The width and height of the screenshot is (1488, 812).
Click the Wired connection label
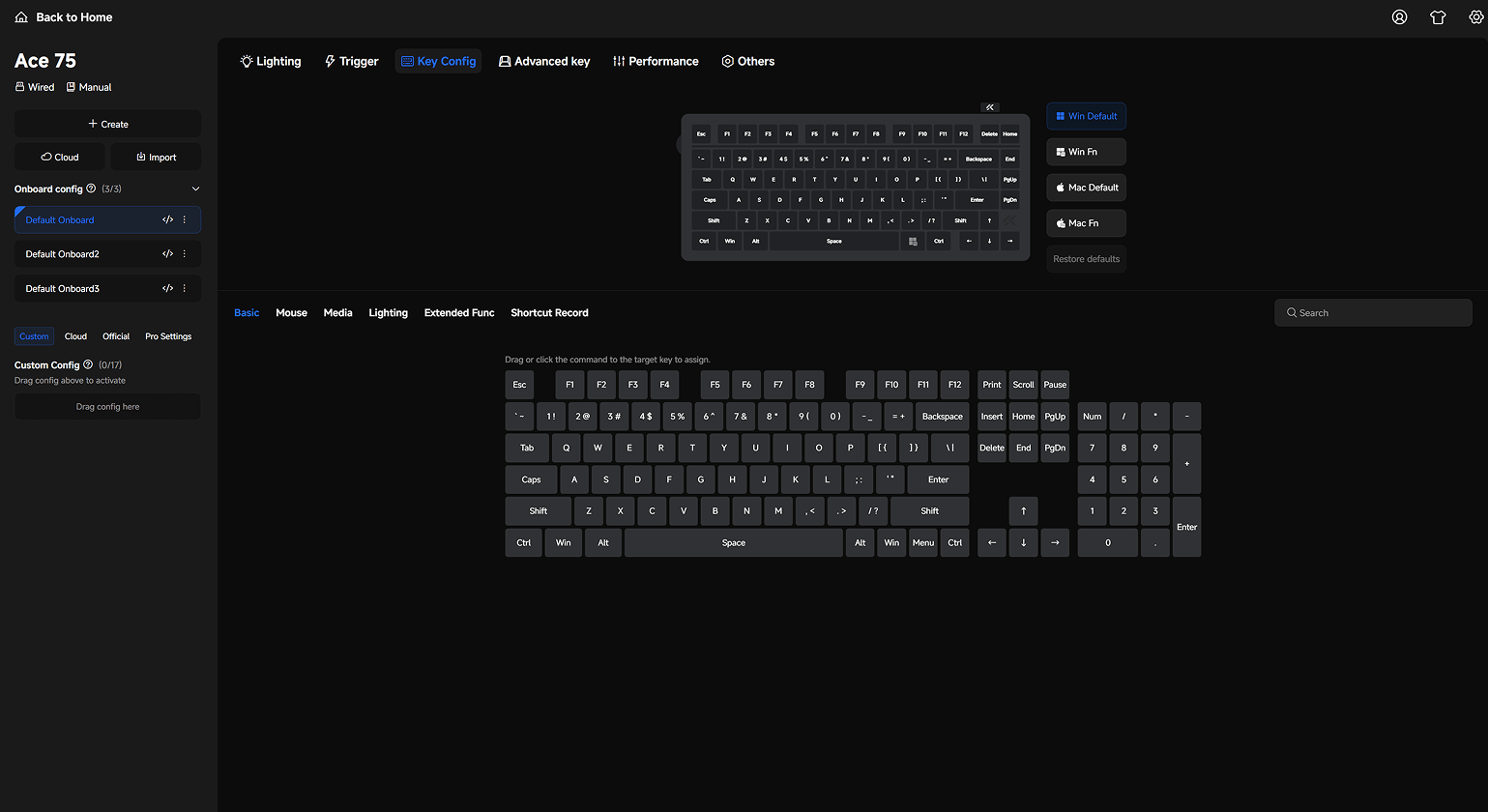35,87
